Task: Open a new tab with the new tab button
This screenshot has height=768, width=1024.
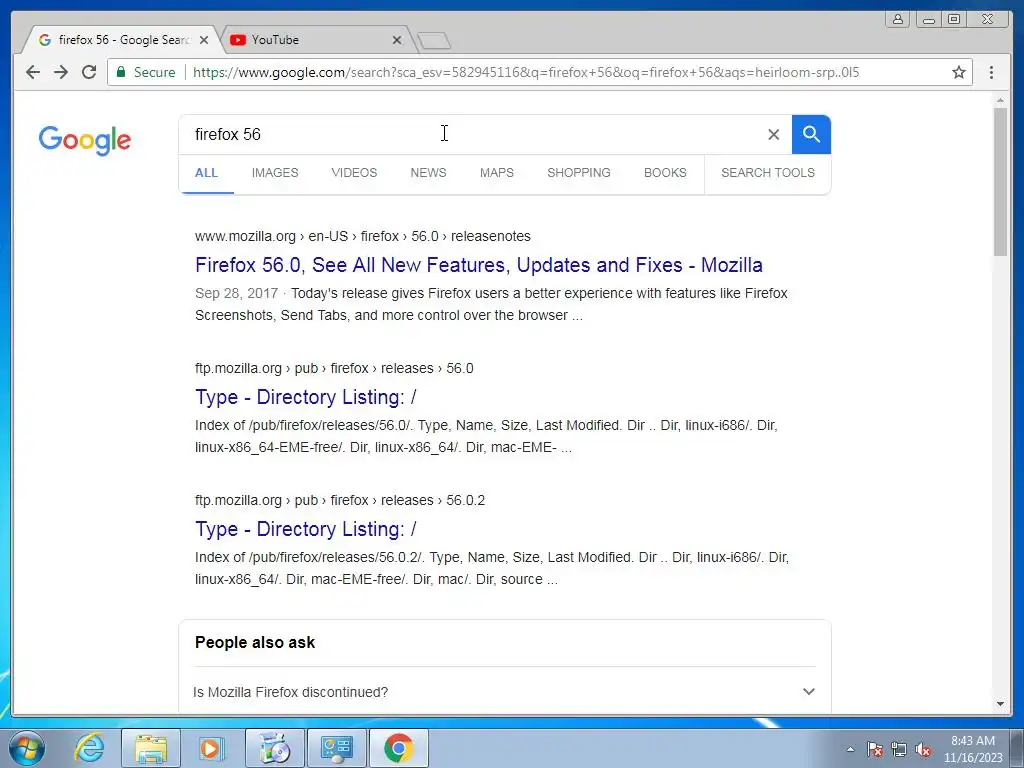Action: point(434,41)
